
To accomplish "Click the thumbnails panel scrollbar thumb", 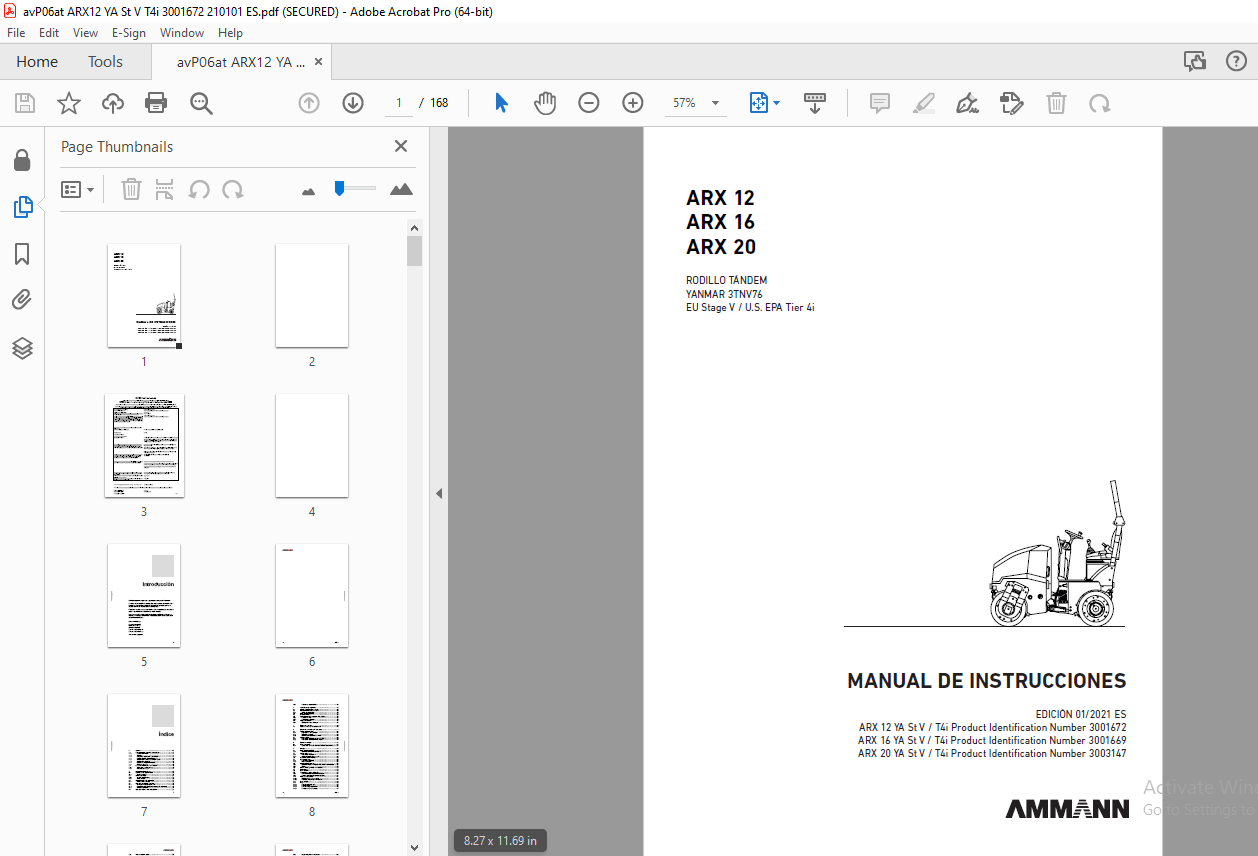I will [415, 251].
